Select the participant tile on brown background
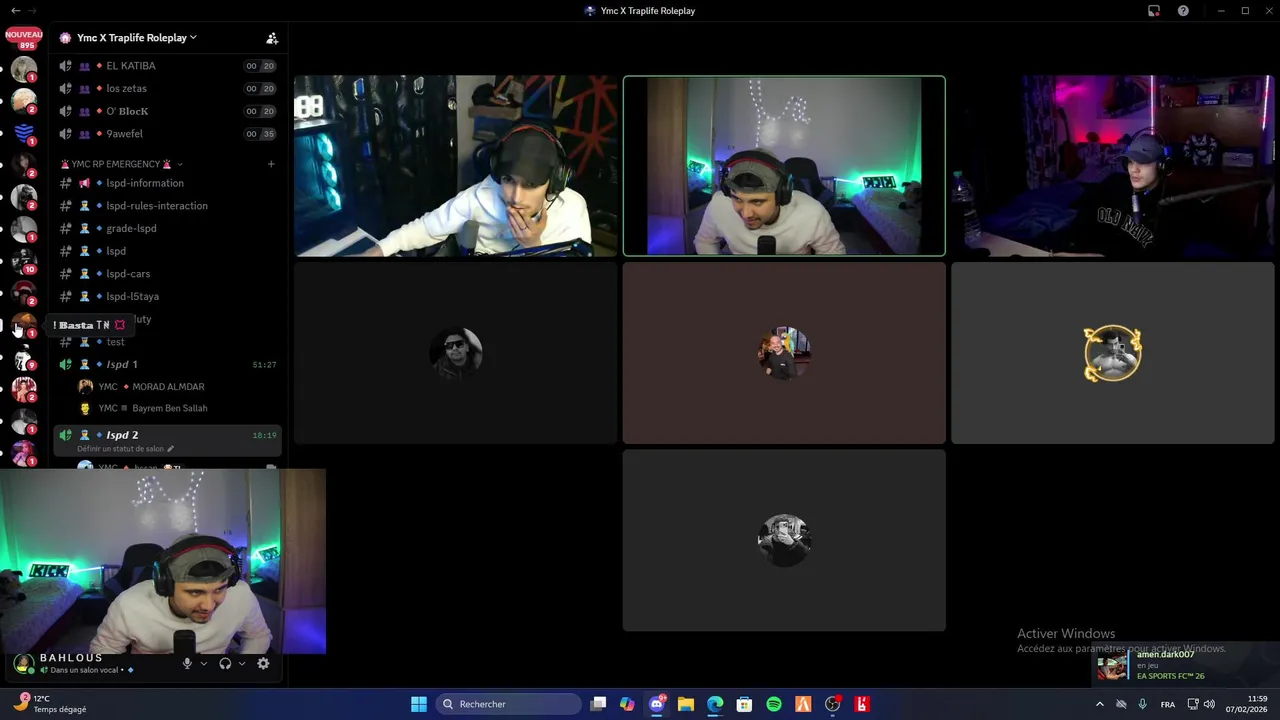This screenshot has width=1280, height=720. click(784, 353)
